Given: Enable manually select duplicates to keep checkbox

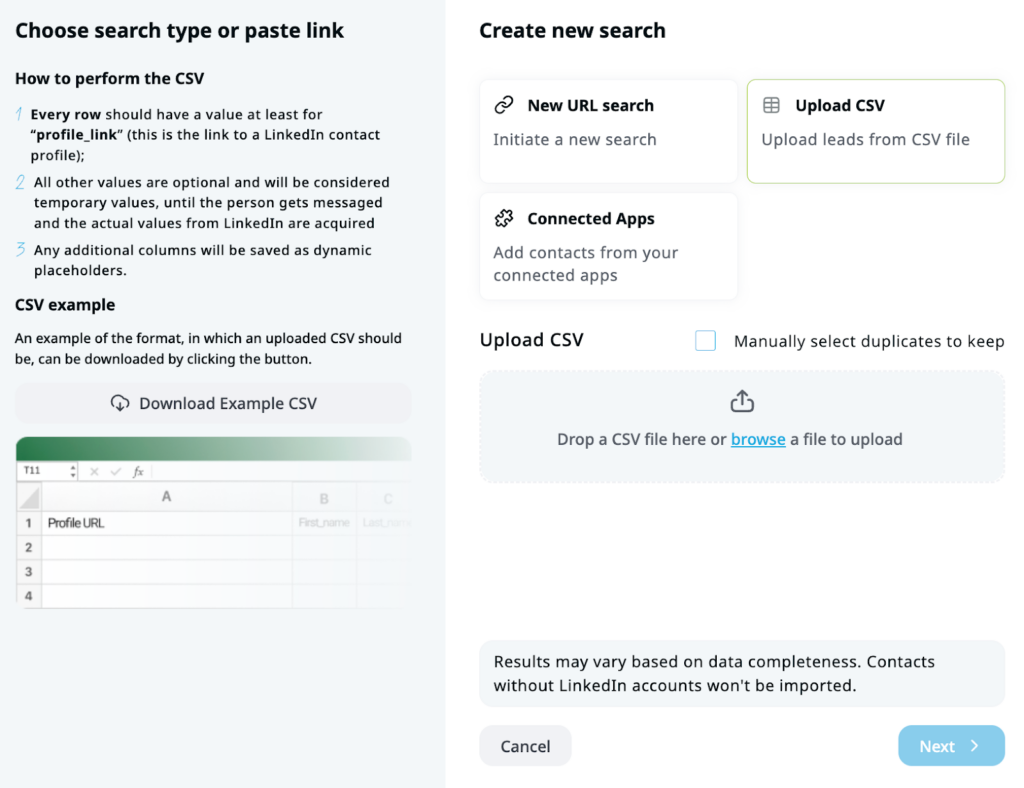Looking at the screenshot, I should click(706, 341).
